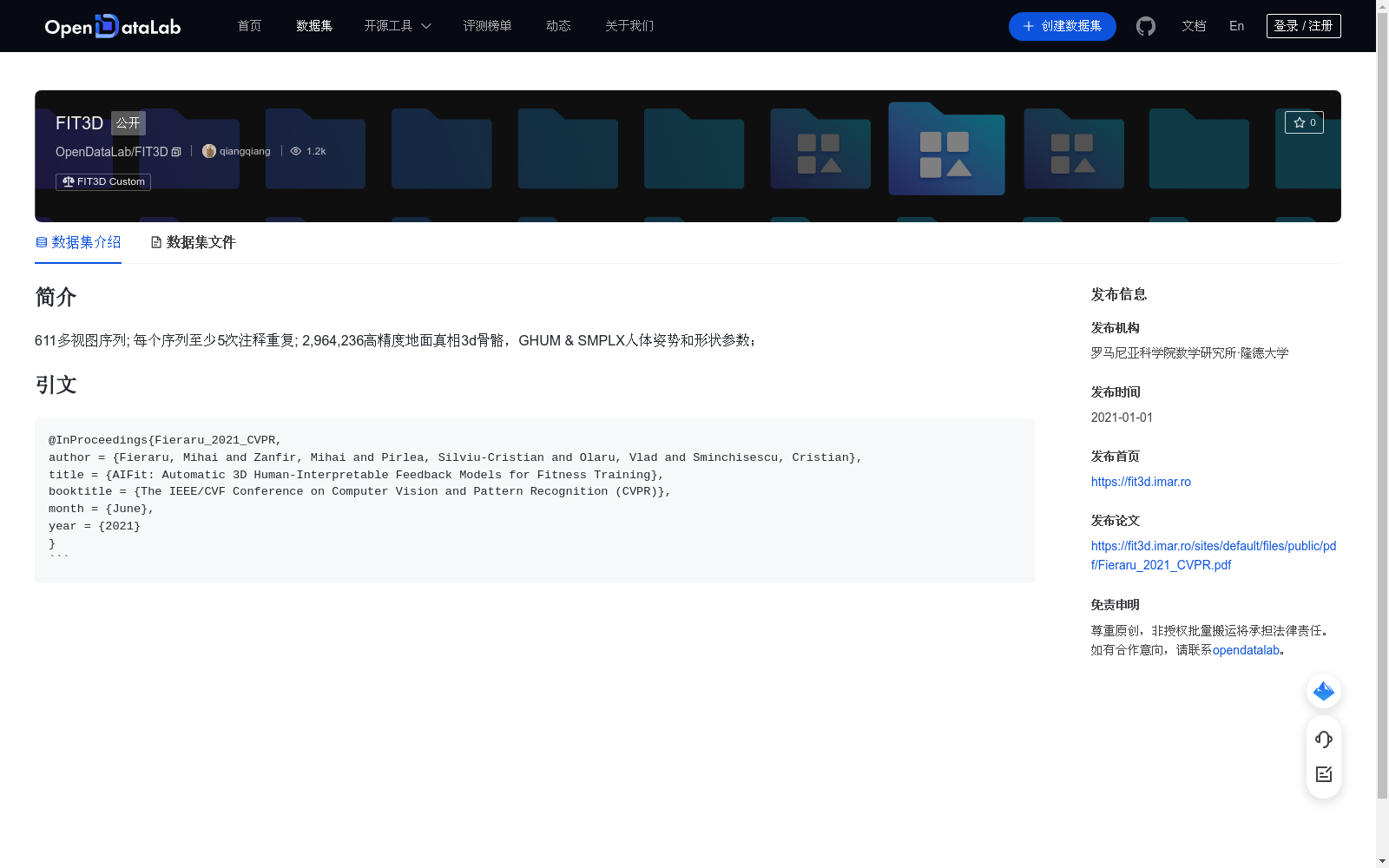This screenshot has width=1389, height=868.
Task: Click the 2021-01-01 release date text
Action: (x=1122, y=418)
